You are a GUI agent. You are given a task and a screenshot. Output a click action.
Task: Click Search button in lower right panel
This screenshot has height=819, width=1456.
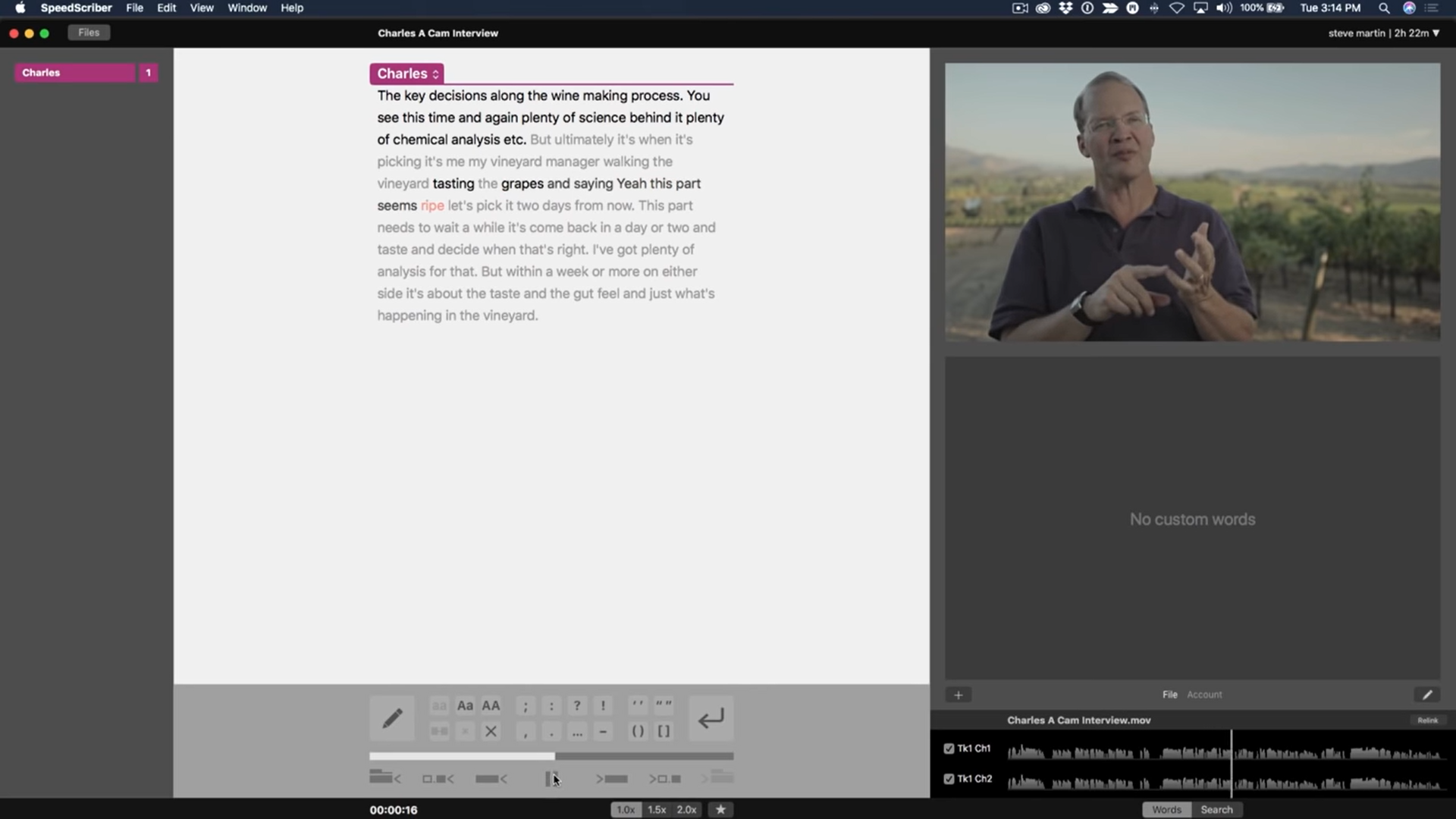click(x=1217, y=809)
